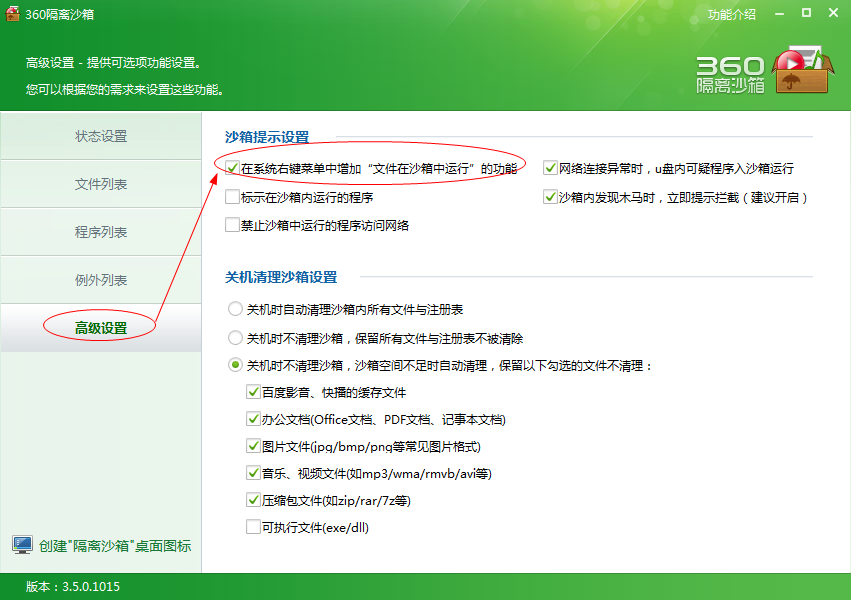The width and height of the screenshot is (851, 600).
Task: Uncheck 百度影音、快播的缓存文件 checkbox
Action: [x=253, y=392]
